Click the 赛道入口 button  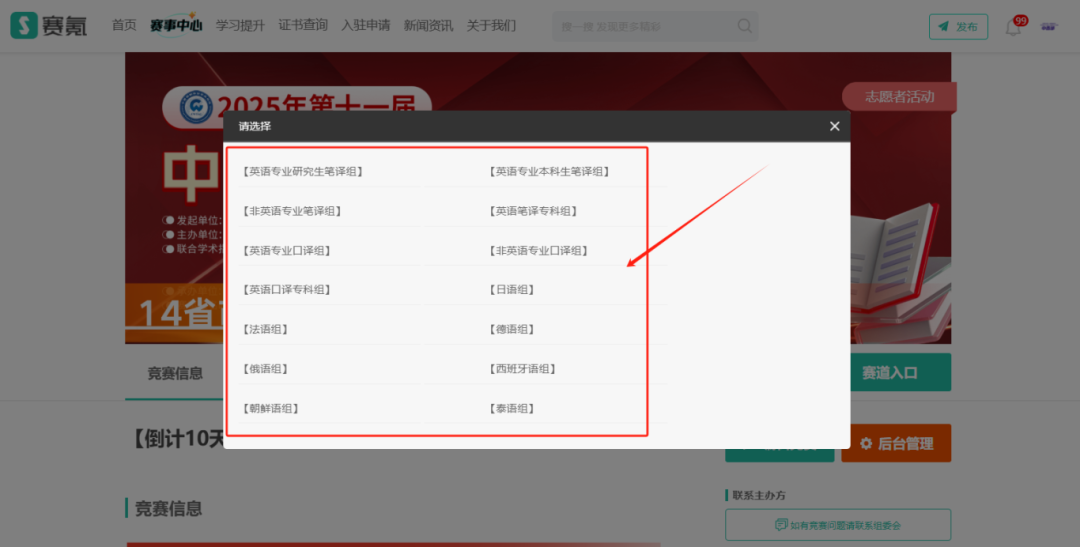click(901, 373)
